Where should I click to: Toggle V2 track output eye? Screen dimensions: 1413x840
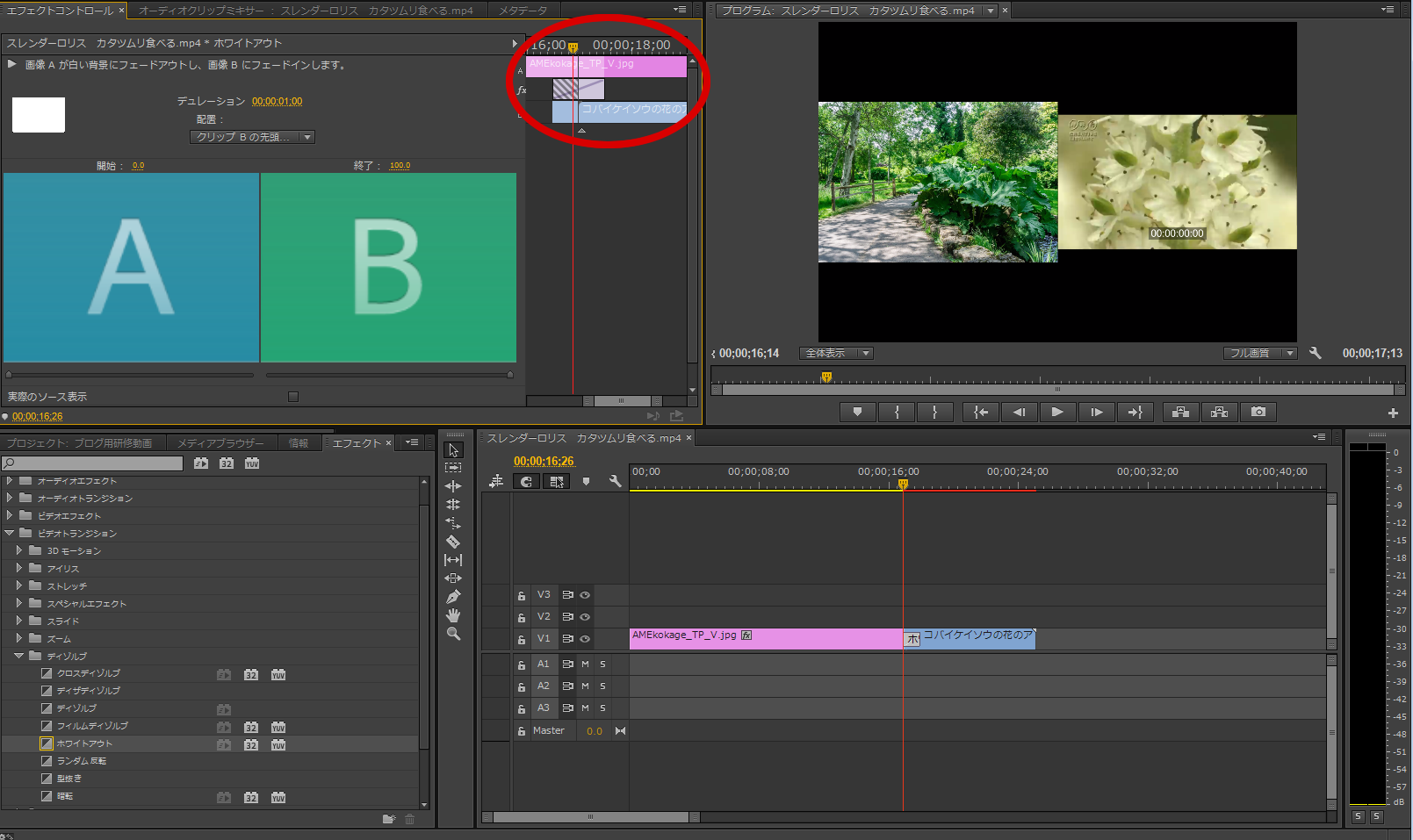585,617
